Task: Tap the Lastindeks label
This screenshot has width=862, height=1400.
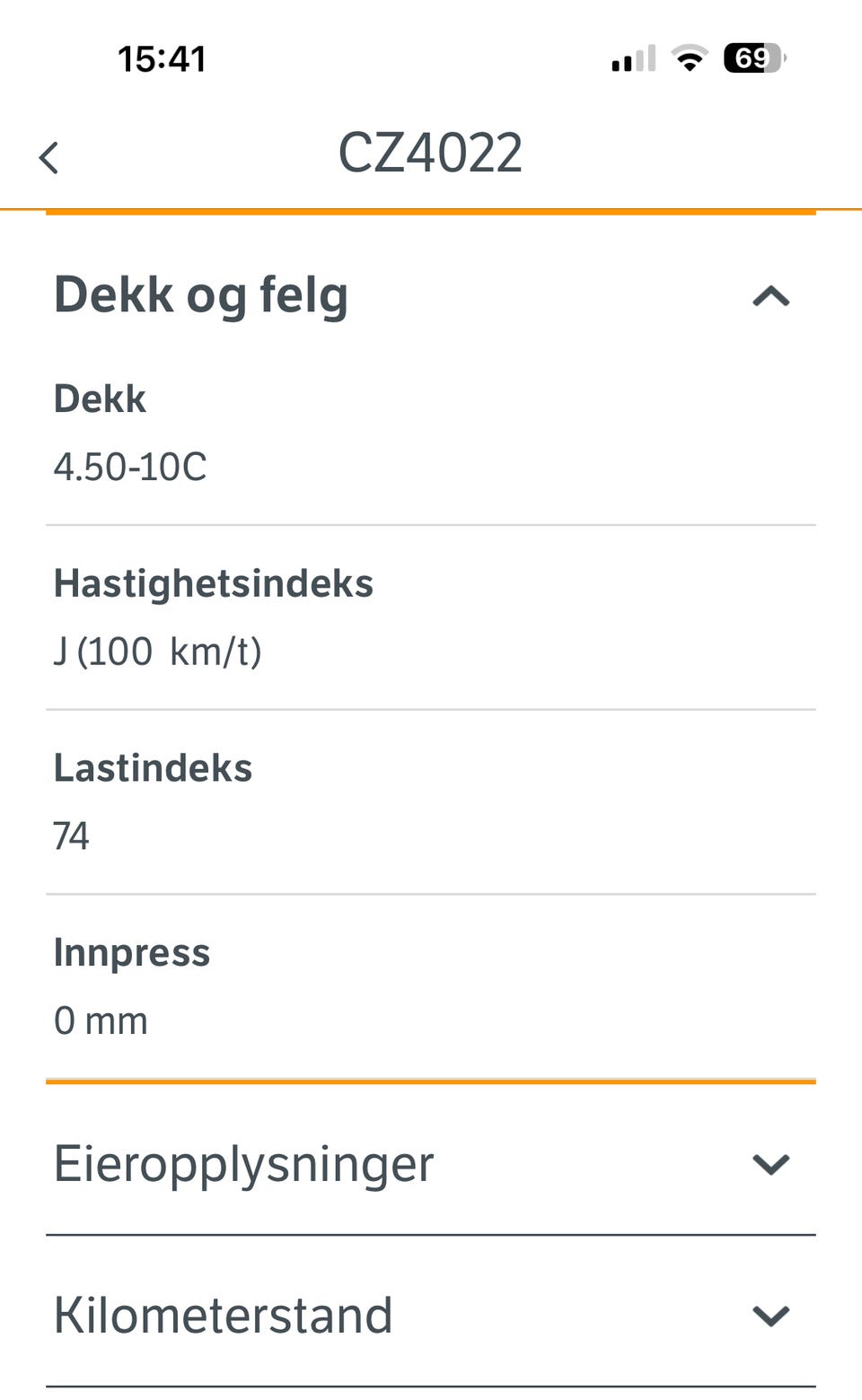Action: (x=153, y=768)
